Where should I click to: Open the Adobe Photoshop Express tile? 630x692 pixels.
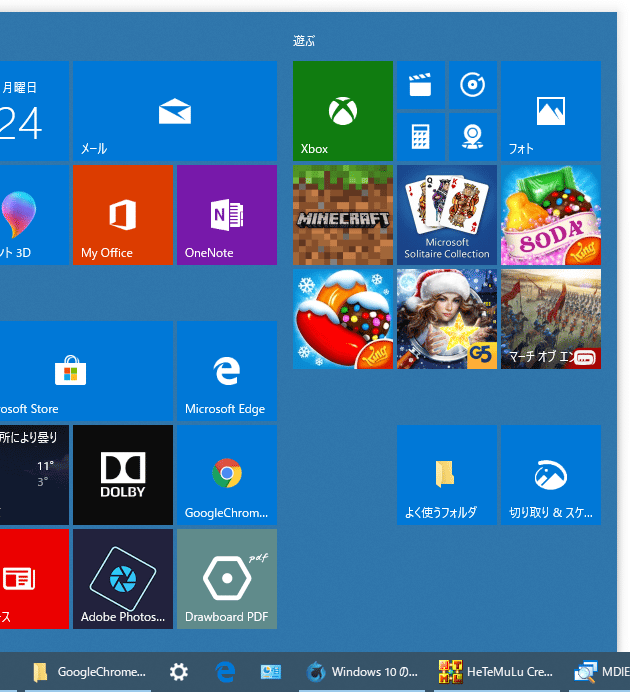point(123,579)
